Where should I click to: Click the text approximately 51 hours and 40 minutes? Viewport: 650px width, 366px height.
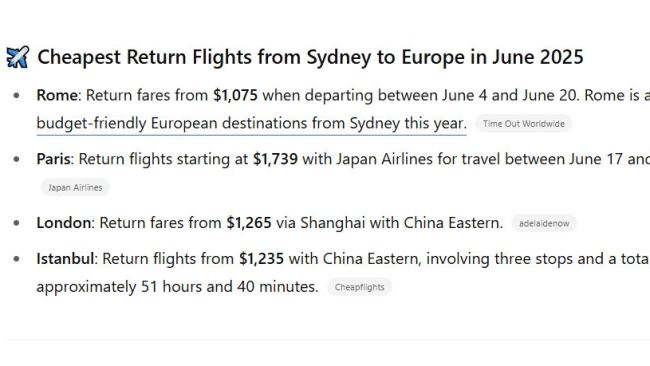pos(177,287)
